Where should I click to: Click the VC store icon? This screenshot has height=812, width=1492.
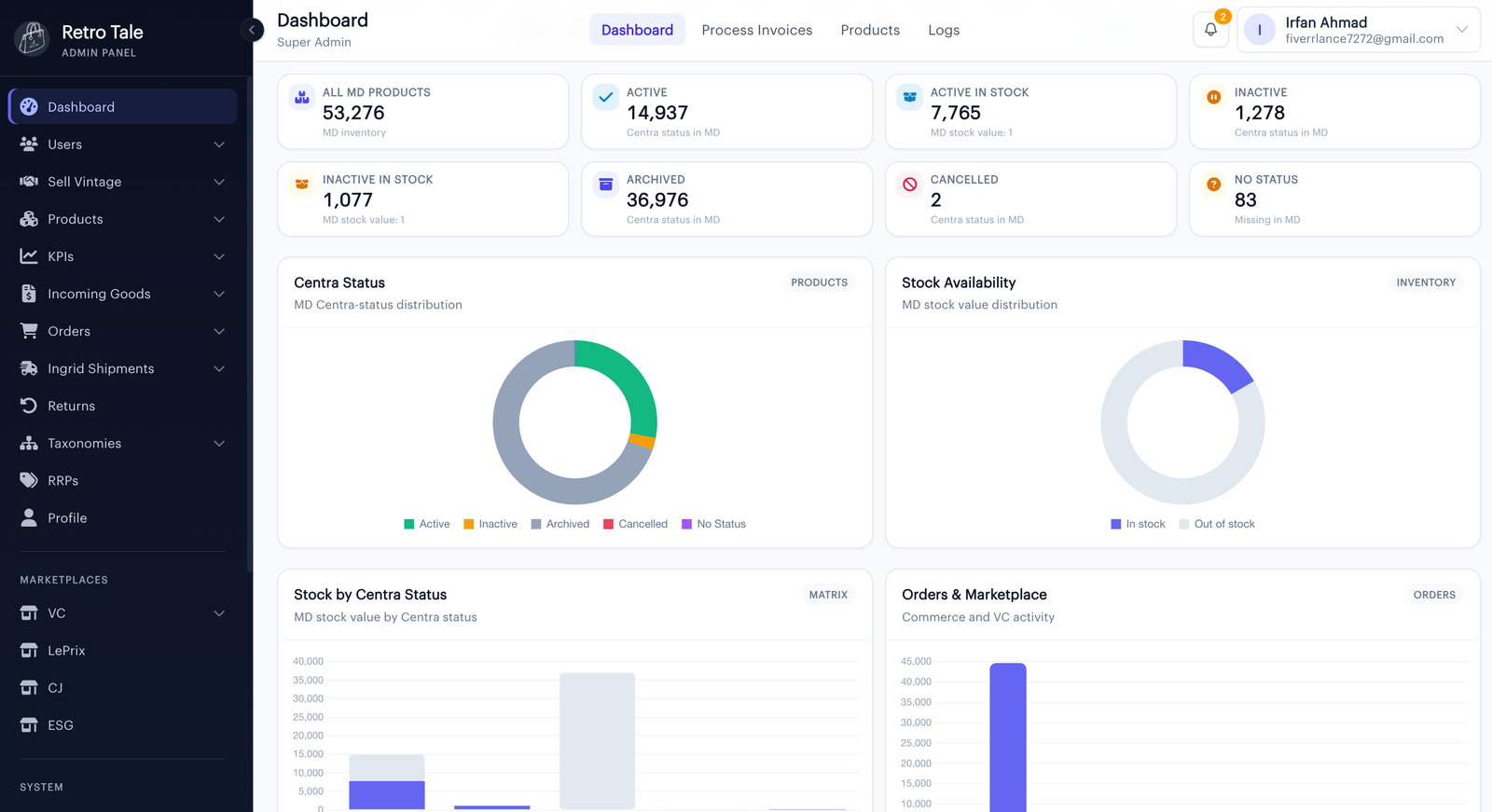(x=29, y=612)
